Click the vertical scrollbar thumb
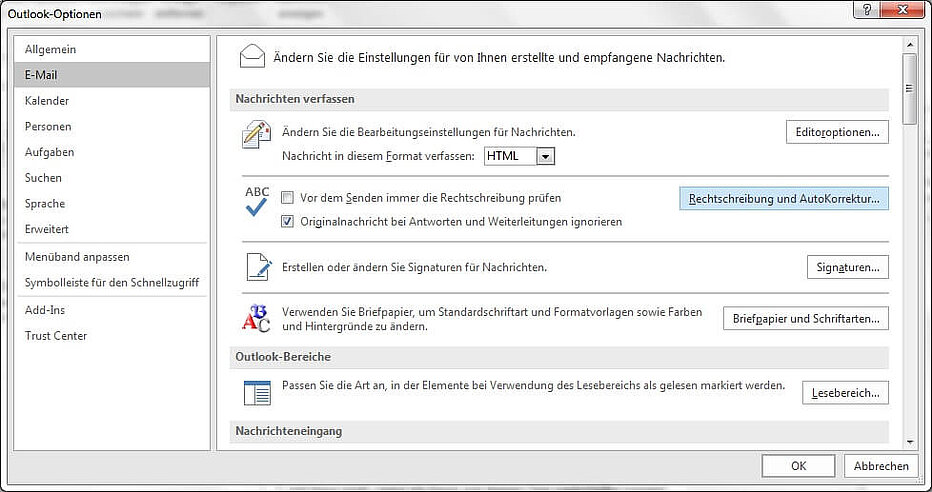Screen dimensions: 932x492 coord(909,89)
